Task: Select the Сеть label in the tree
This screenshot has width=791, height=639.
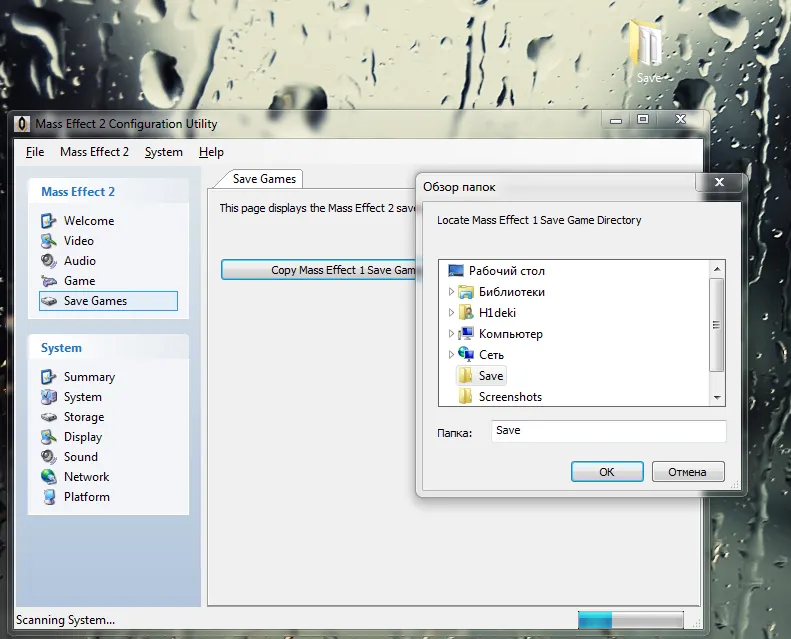Action: coord(491,355)
